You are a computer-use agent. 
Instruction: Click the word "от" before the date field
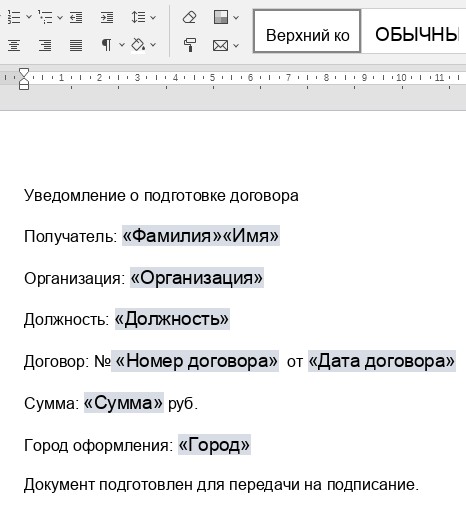(295, 362)
